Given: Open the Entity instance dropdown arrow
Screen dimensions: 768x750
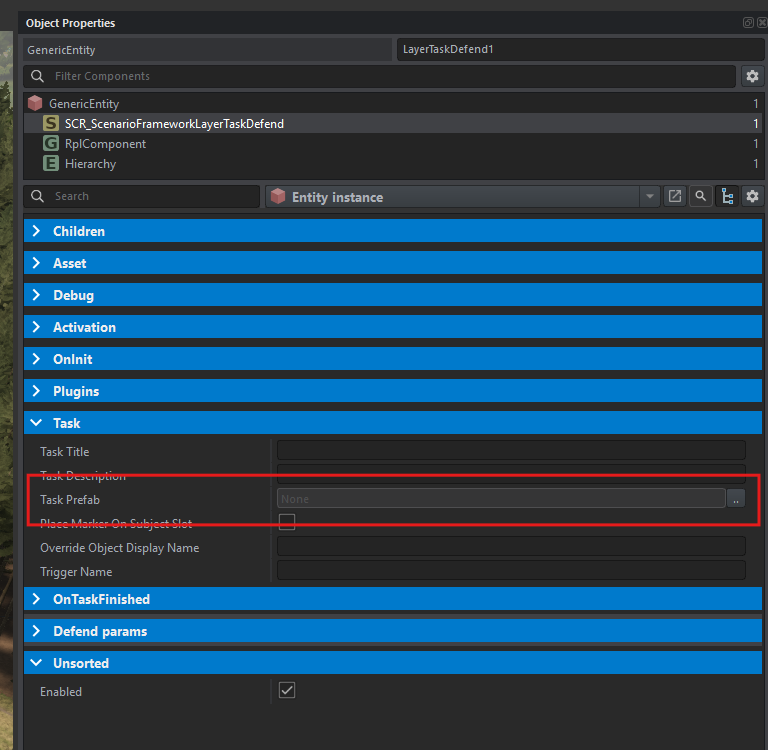Looking at the screenshot, I should click(649, 196).
